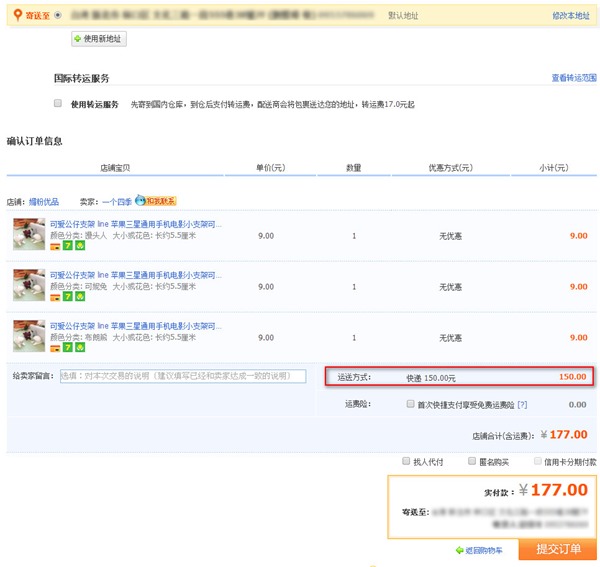The image size is (600, 567).
Task: Click the 国际转运服务 heading
Action: pos(82,78)
